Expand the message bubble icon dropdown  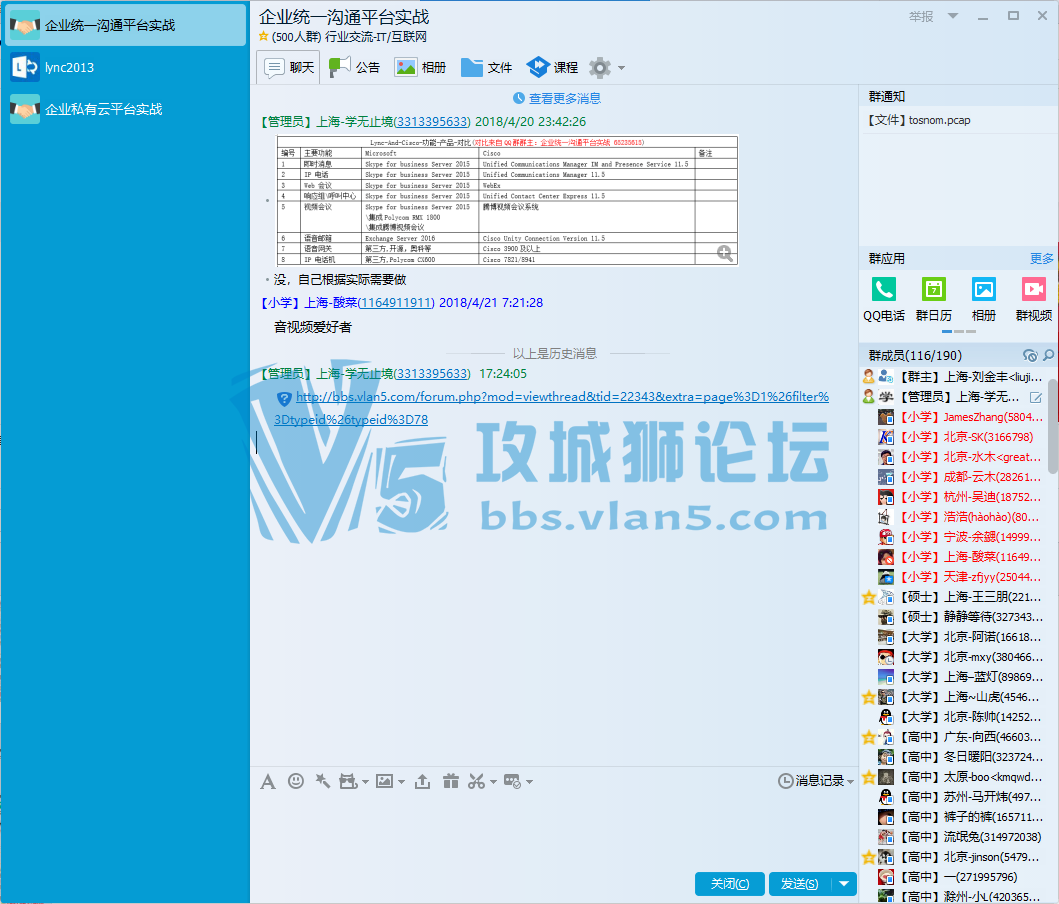(x=530, y=782)
